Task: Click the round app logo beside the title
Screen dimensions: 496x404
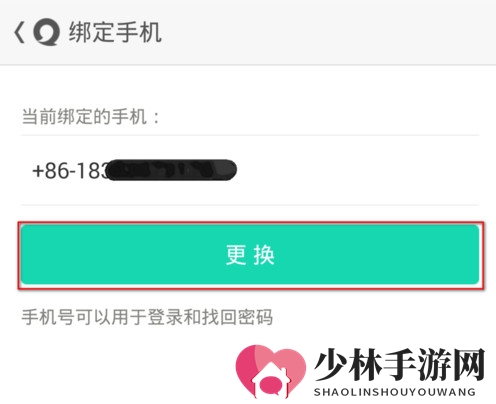Action: 47,32
